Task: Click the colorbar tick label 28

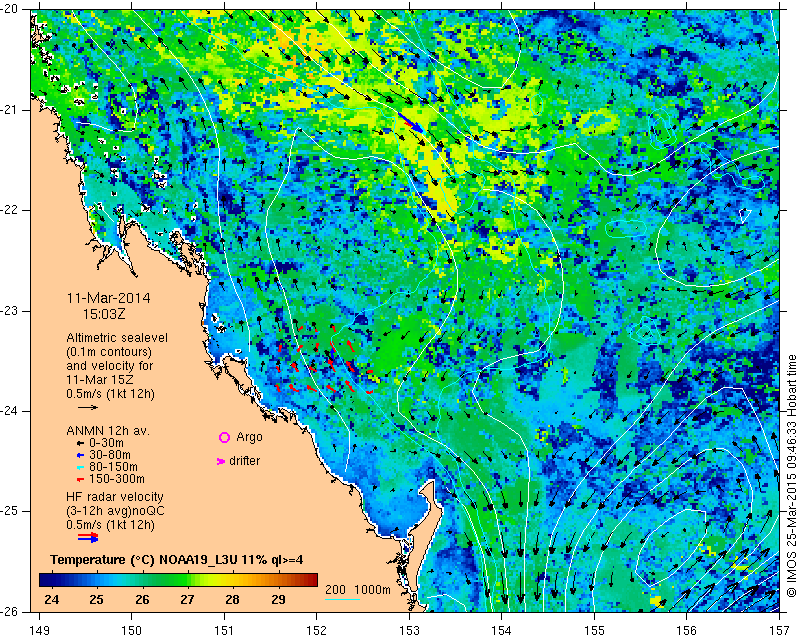Action: [233, 599]
